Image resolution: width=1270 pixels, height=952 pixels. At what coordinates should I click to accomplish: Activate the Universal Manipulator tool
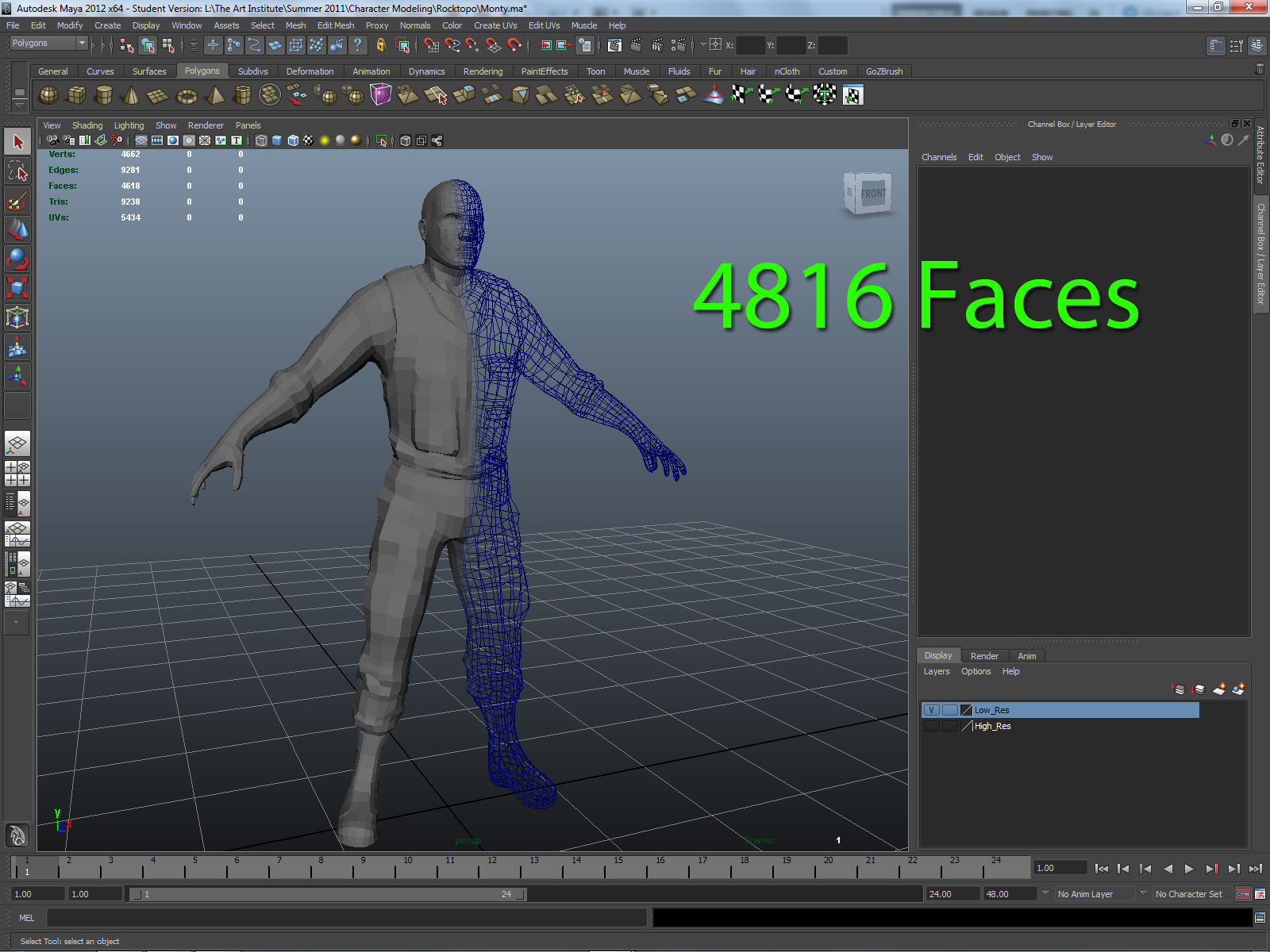pos(17,317)
